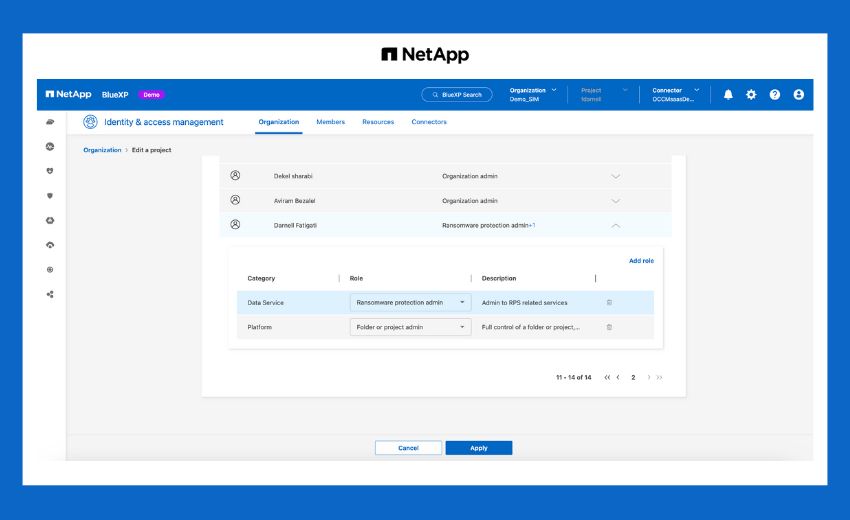Click the 'Platform' category cell
Image resolution: width=850 pixels, height=520 pixels.
click(x=260, y=327)
